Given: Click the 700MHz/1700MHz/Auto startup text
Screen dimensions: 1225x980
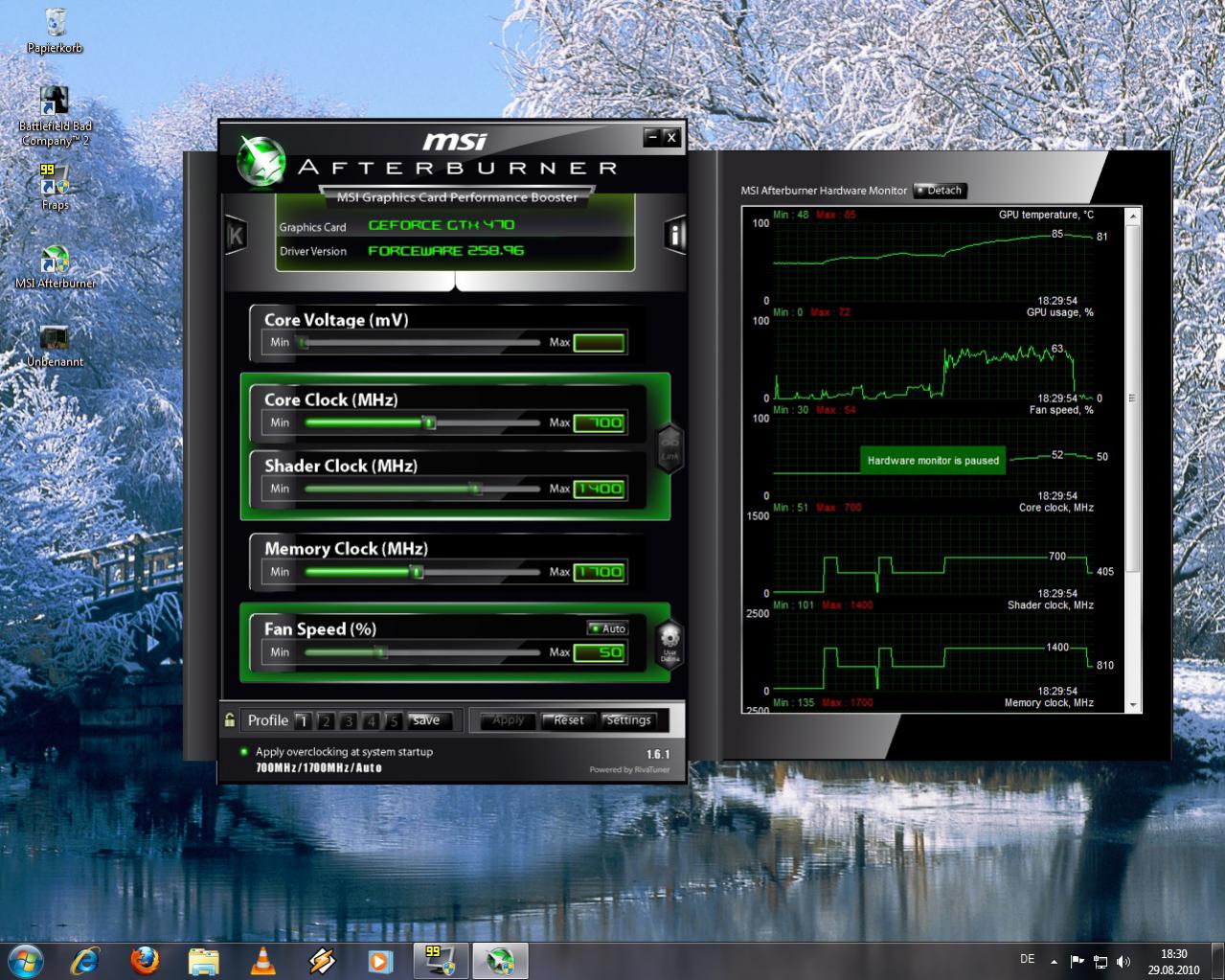Looking at the screenshot, I should pyautogui.click(x=318, y=767).
